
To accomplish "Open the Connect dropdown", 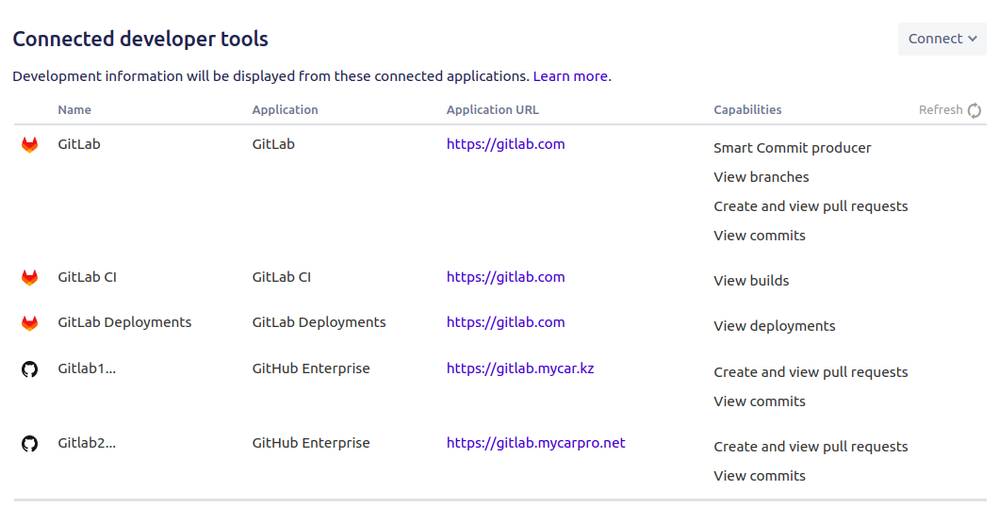I will click(x=942, y=39).
